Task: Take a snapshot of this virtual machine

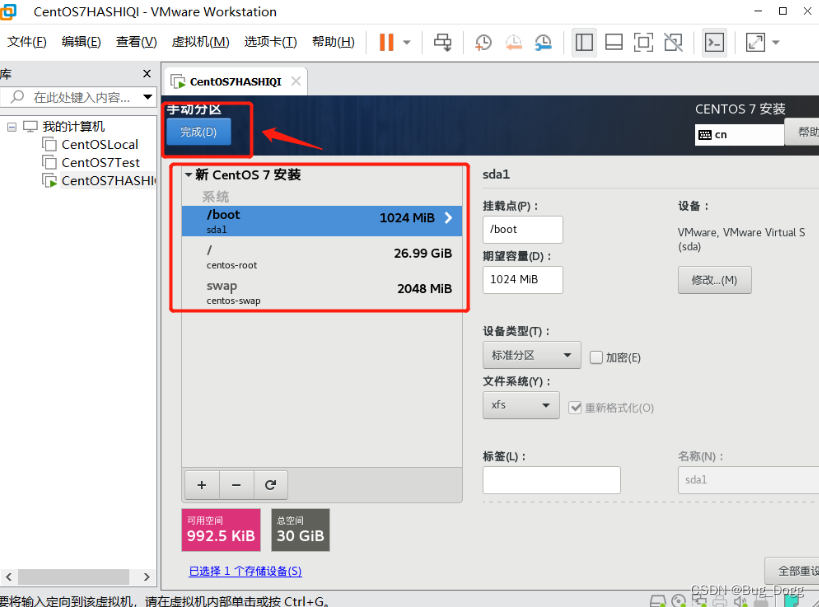Action: point(483,42)
